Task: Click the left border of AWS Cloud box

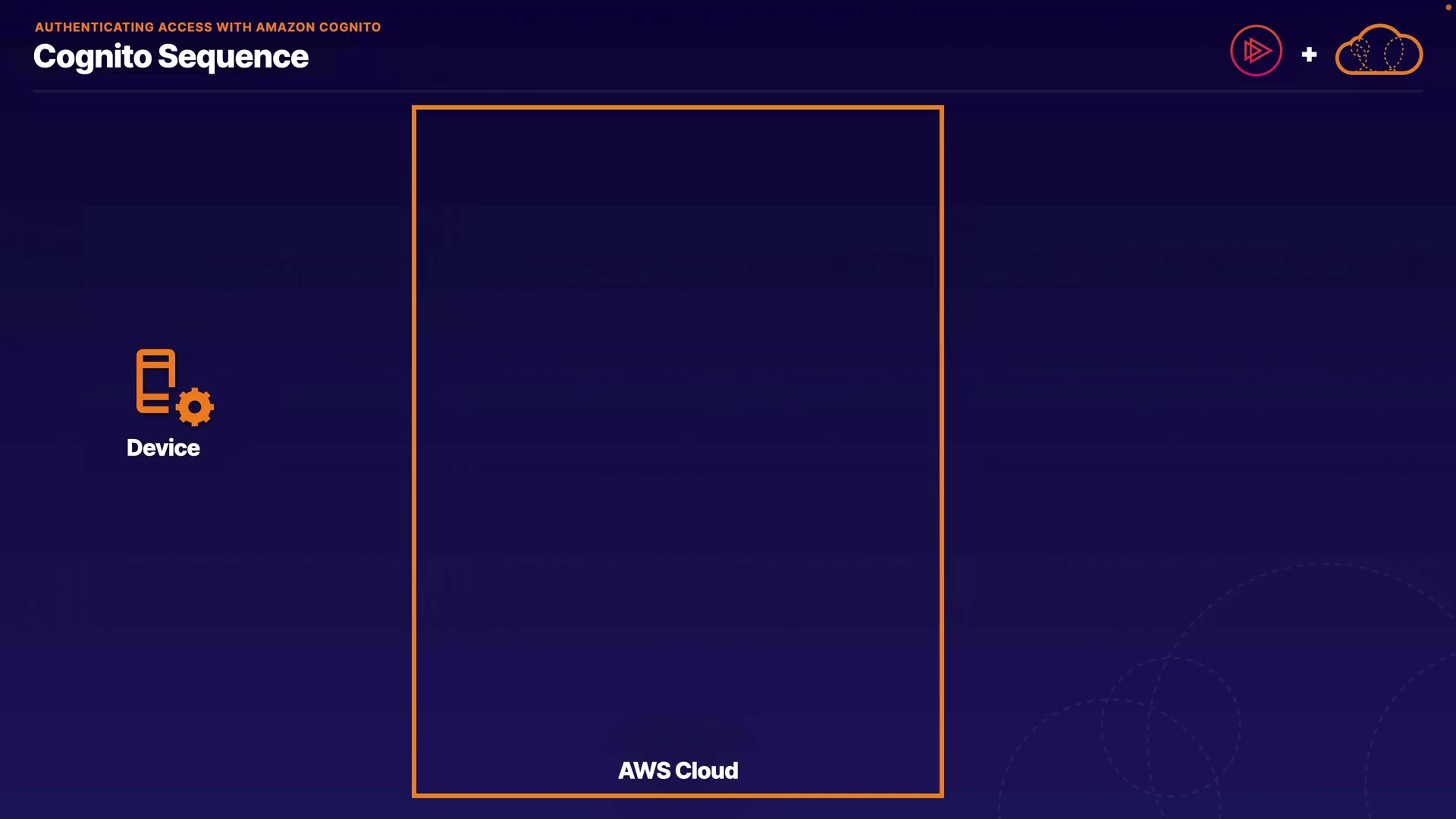Action: (414, 451)
